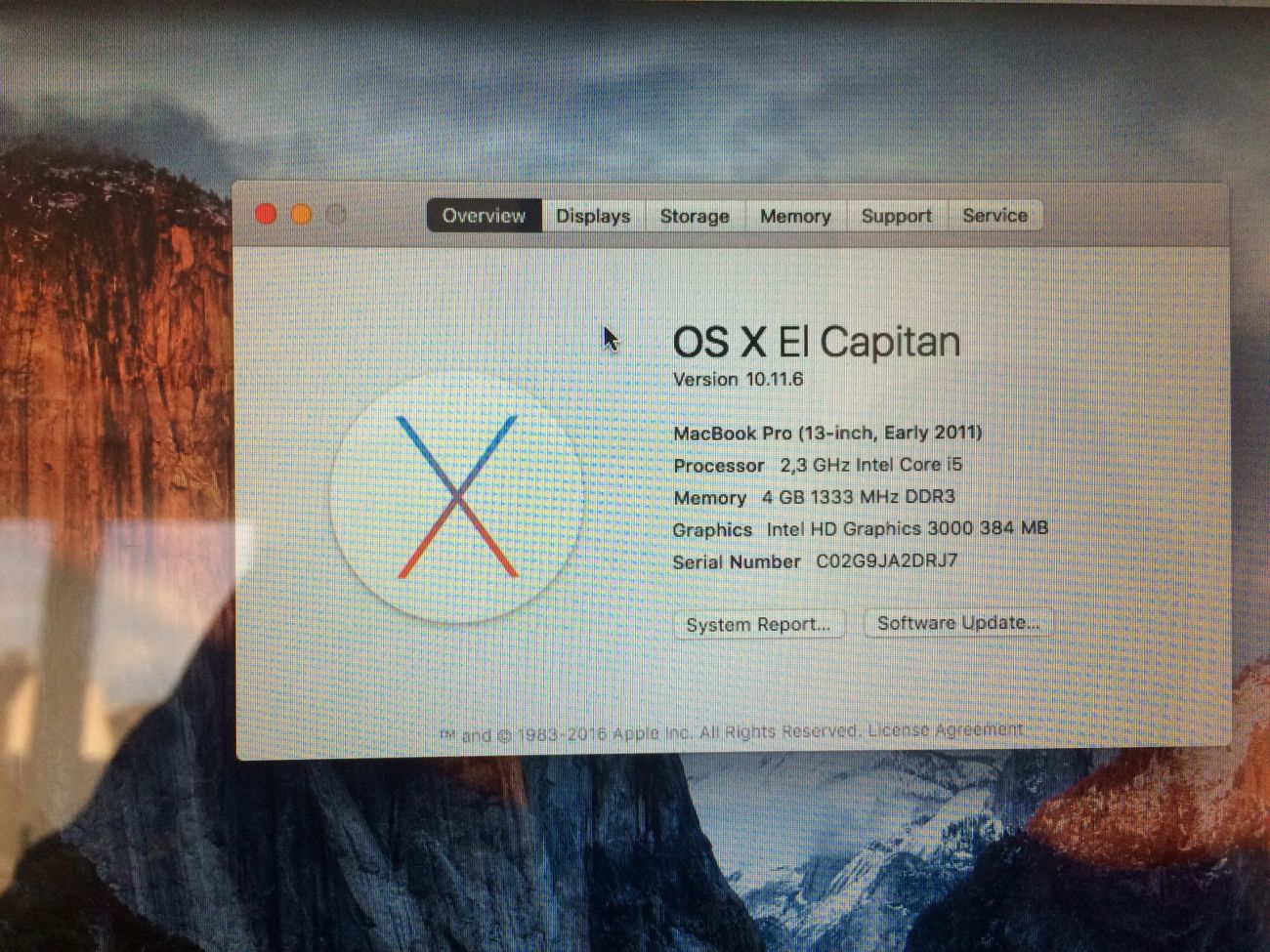Click the Software Update... button

(x=958, y=623)
